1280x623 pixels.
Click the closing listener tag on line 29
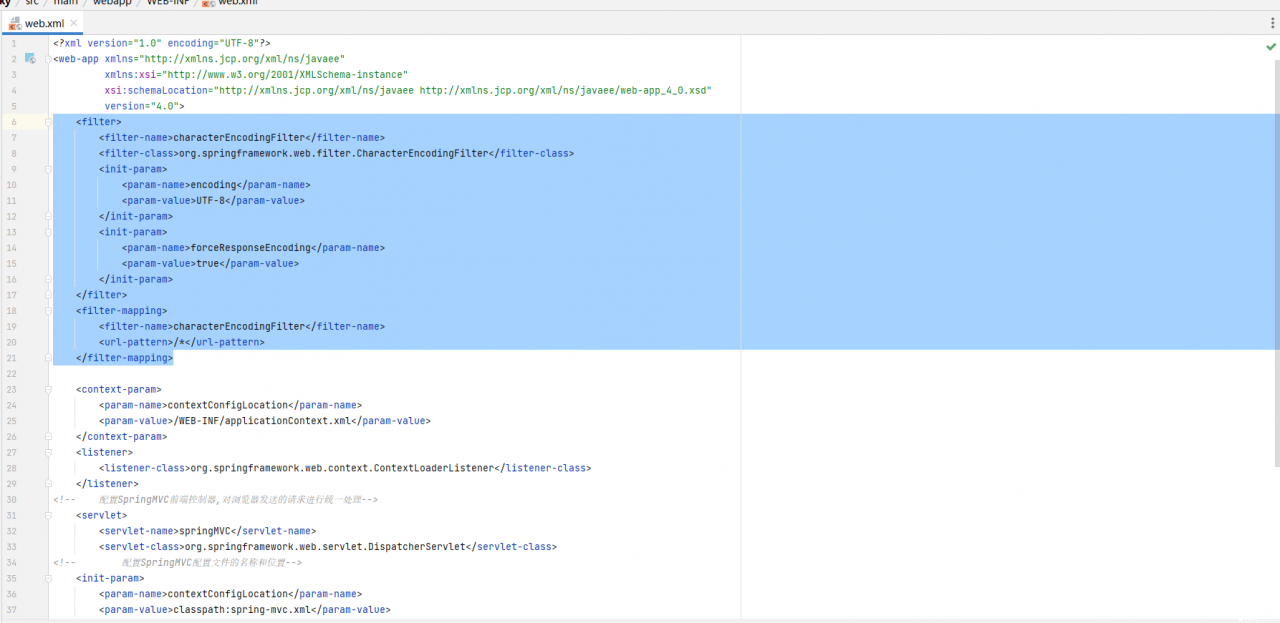107,484
